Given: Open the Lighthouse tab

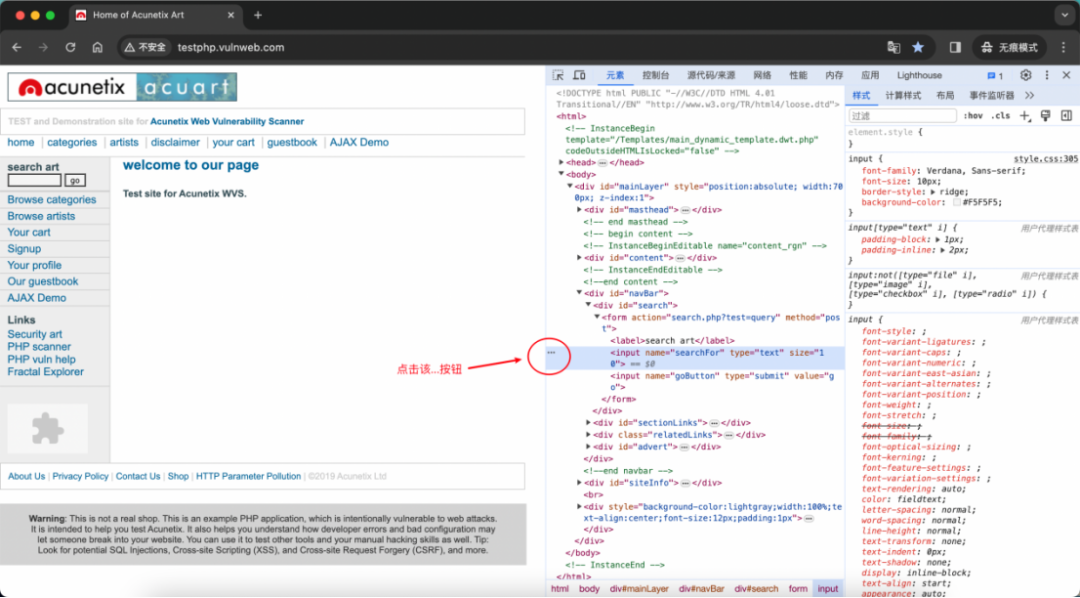Looking at the screenshot, I should coord(919,75).
